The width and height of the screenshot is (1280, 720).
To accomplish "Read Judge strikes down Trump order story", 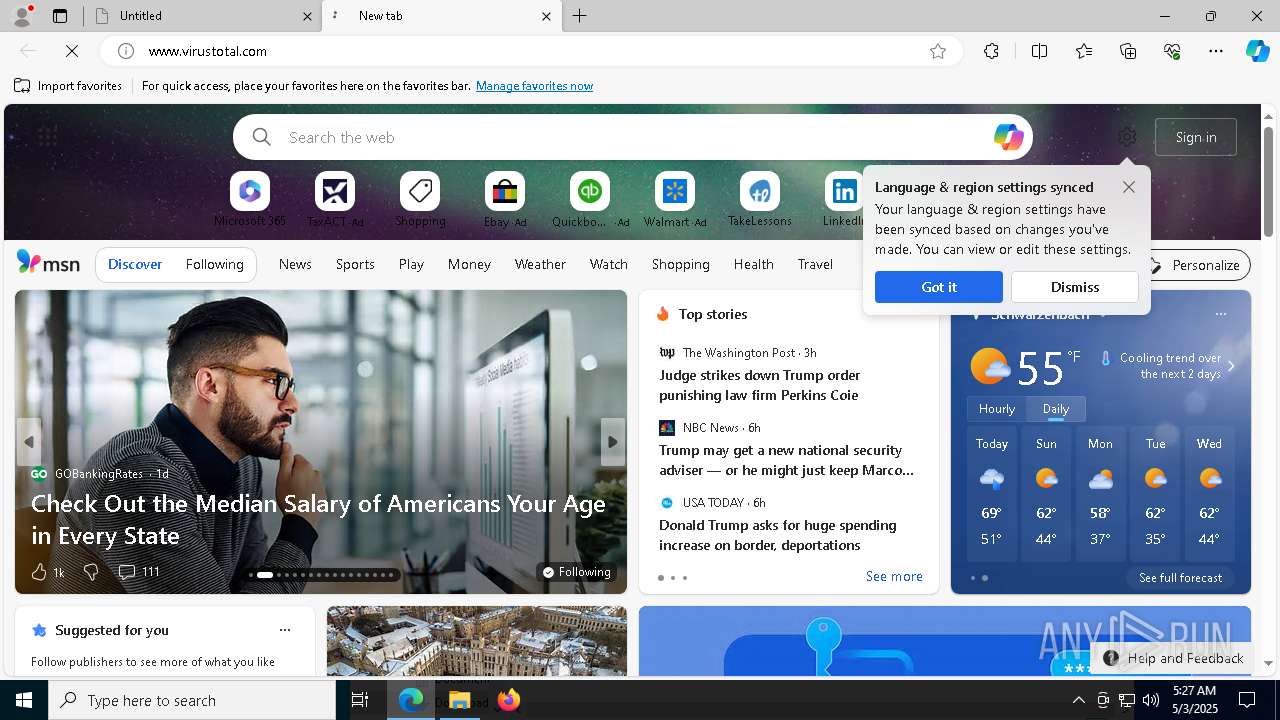I will (760, 385).
